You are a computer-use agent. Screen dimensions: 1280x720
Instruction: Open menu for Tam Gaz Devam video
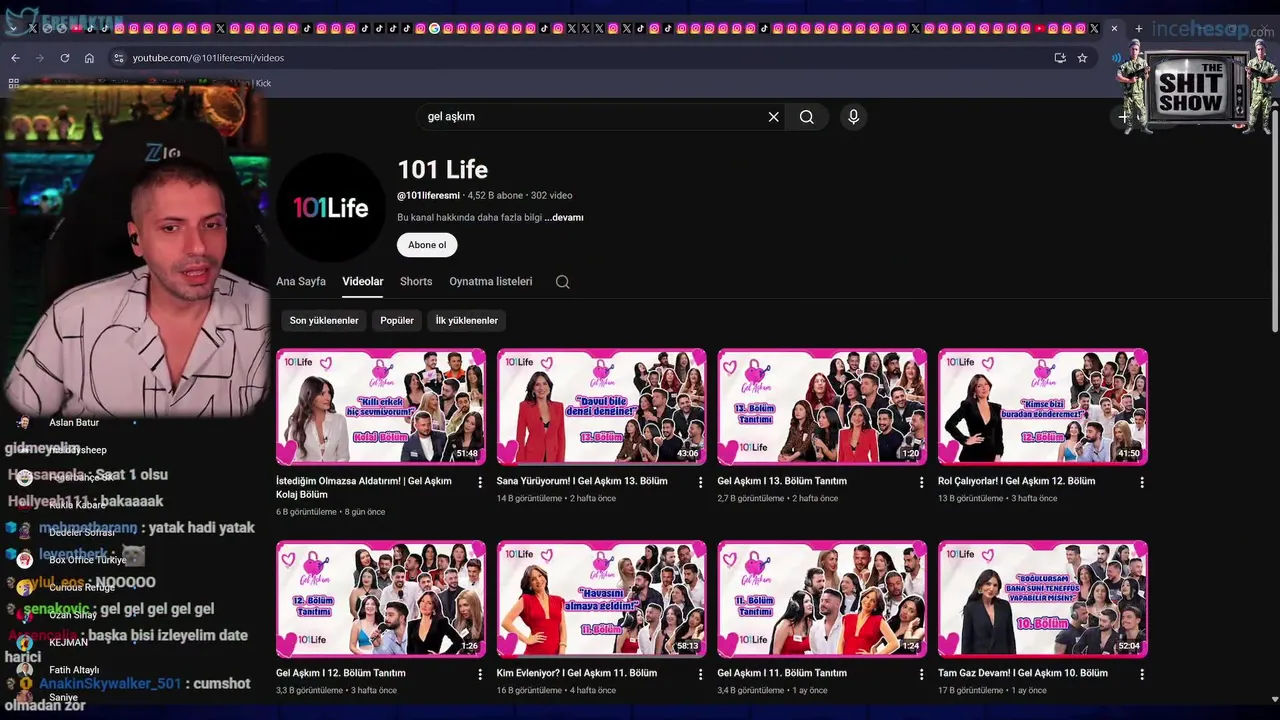(x=1142, y=675)
